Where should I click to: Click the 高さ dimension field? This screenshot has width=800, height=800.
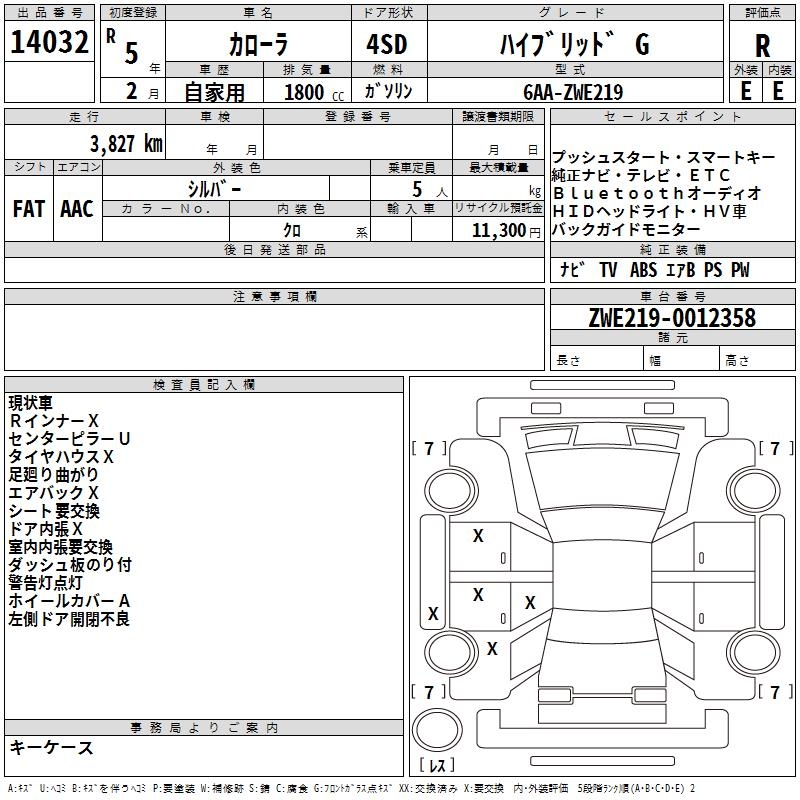point(758,358)
